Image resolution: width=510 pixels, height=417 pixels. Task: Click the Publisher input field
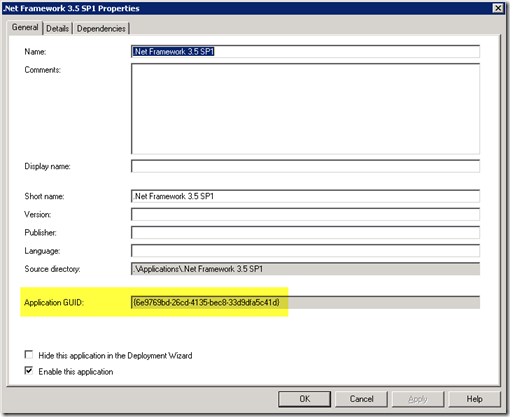[305, 232]
